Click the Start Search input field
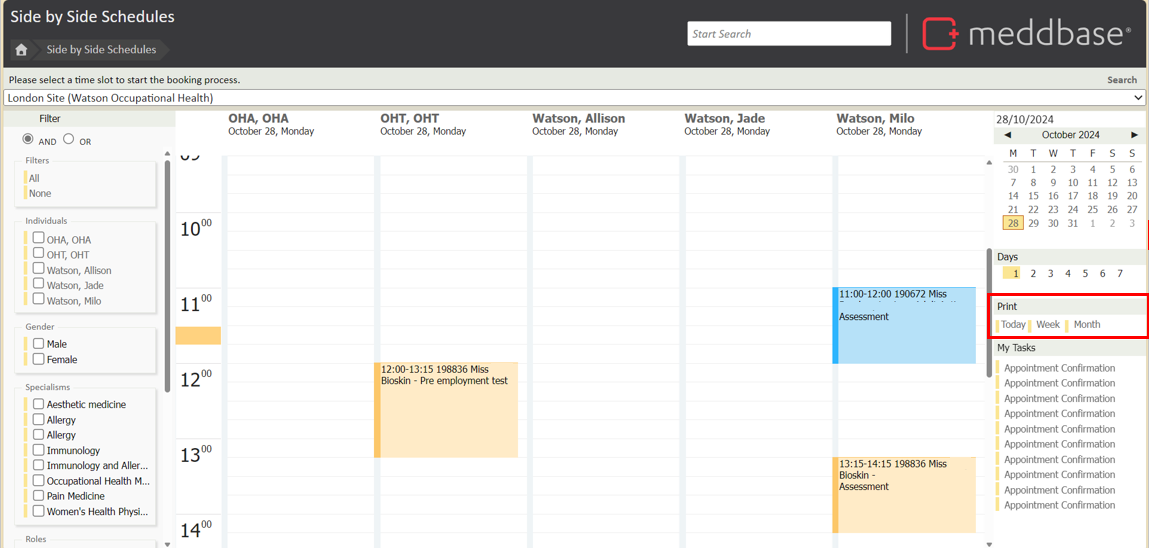 coord(789,34)
